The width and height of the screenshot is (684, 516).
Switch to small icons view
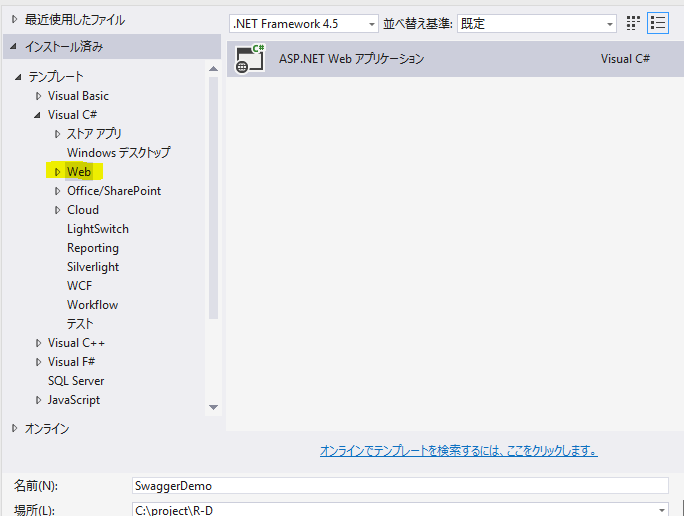633,23
